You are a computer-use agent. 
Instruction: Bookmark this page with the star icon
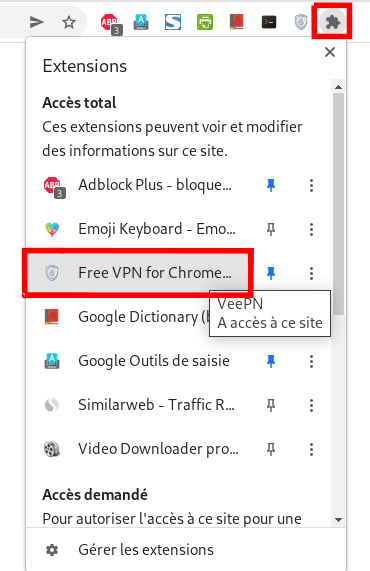click(69, 22)
